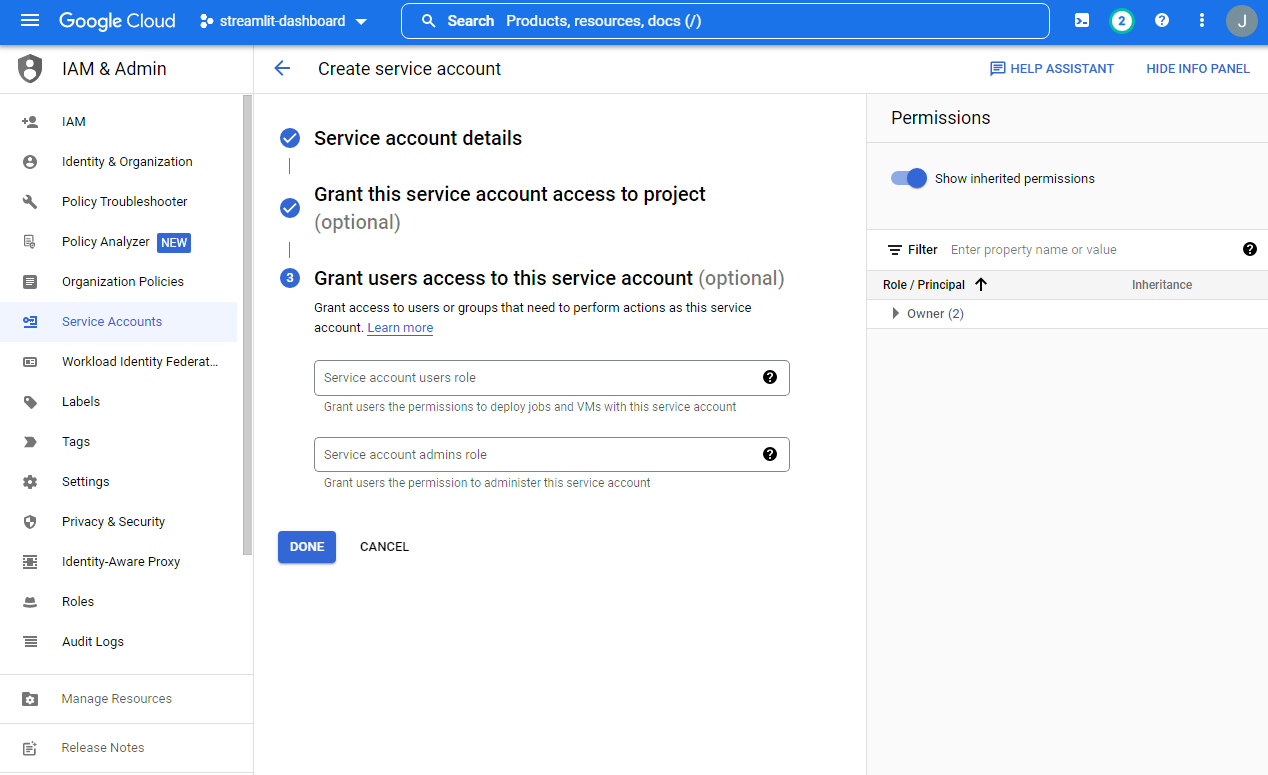Select Service Accounts in sidebar
Image resolution: width=1268 pixels, height=775 pixels.
[x=119, y=322]
